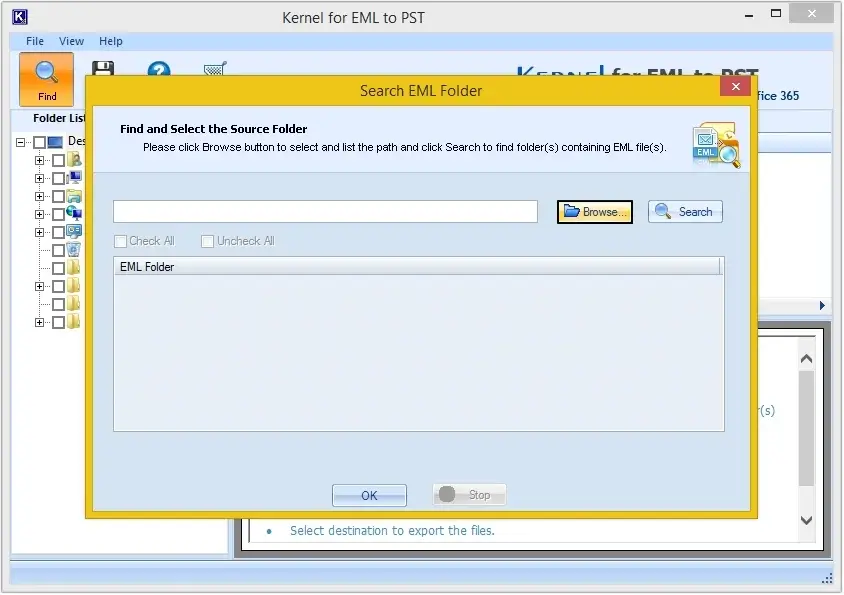Image resolution: width=844 pixels, height=595 pixels.
Task: Open help via blue question mark icon
Action: [159, 68]
